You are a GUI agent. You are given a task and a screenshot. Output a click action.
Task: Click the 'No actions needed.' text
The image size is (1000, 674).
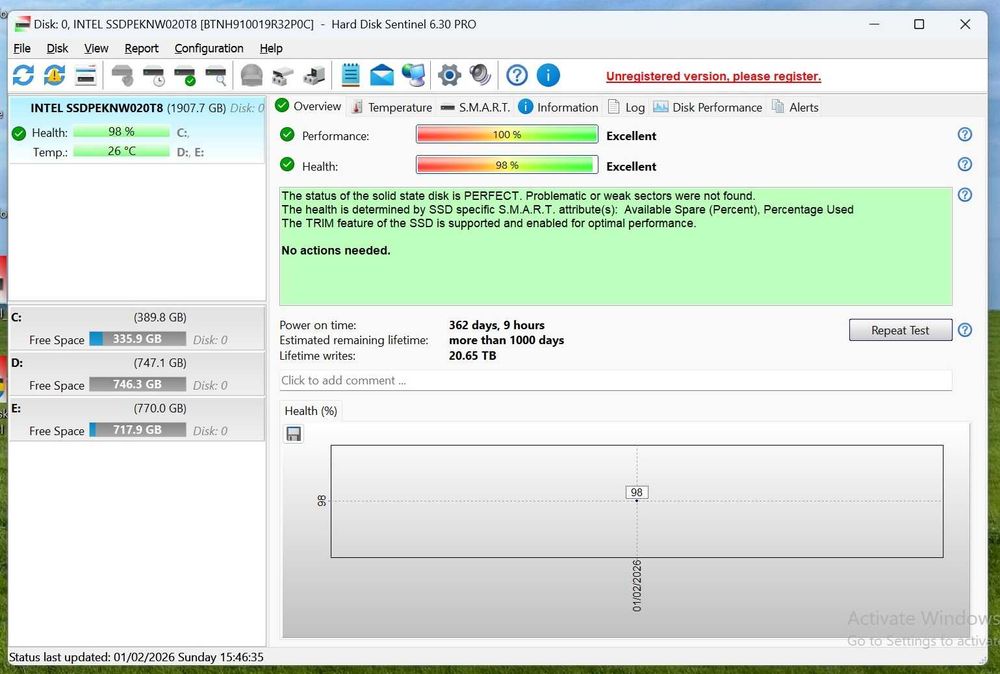[335, 251]
